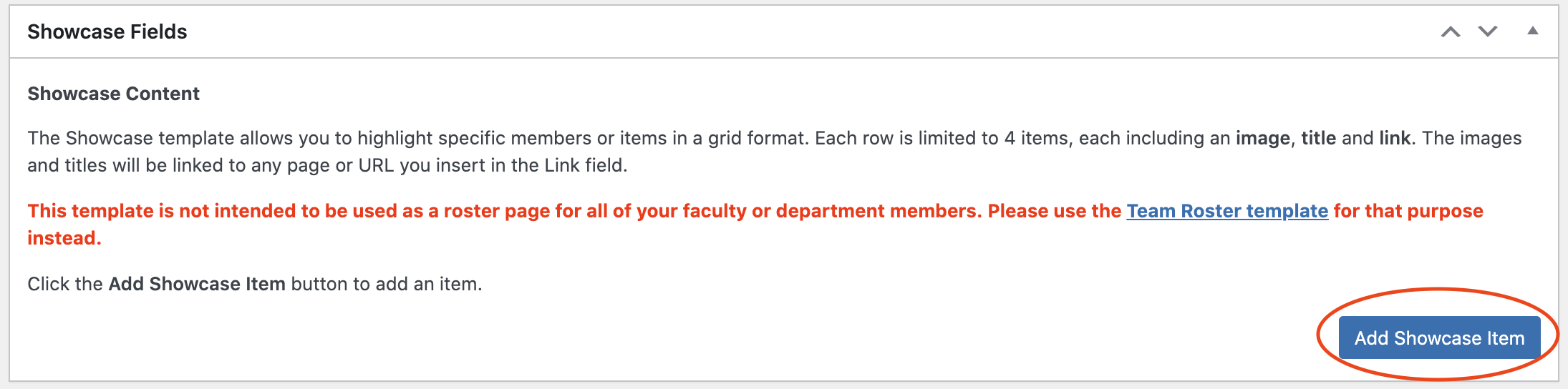Click the bold word "title" in description

[x=1318, y=138]
